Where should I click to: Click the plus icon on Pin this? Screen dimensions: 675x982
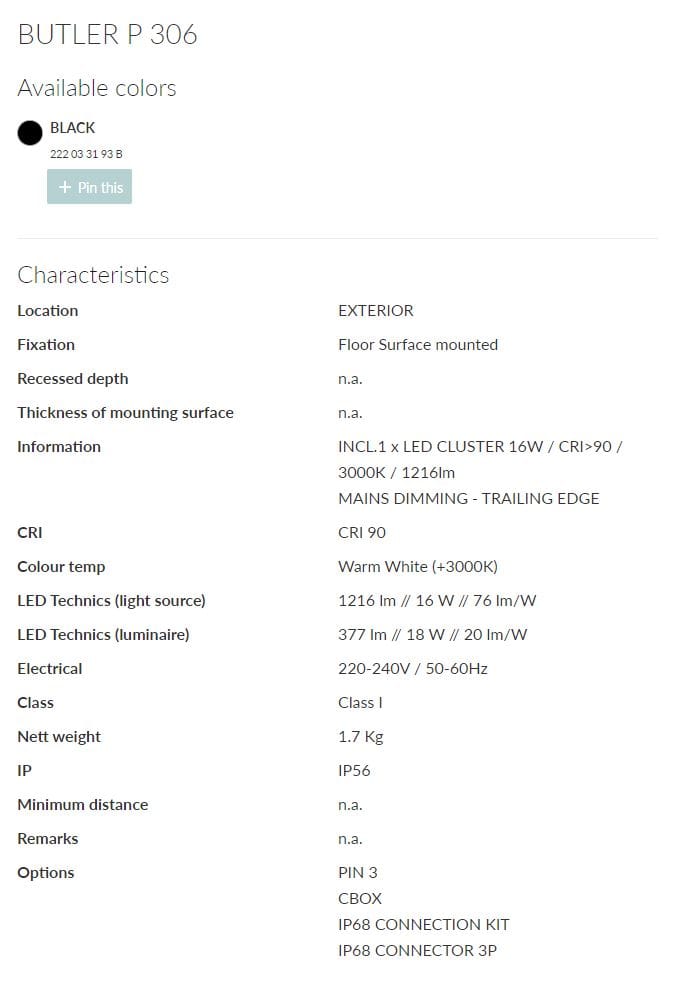click(65, 188)
